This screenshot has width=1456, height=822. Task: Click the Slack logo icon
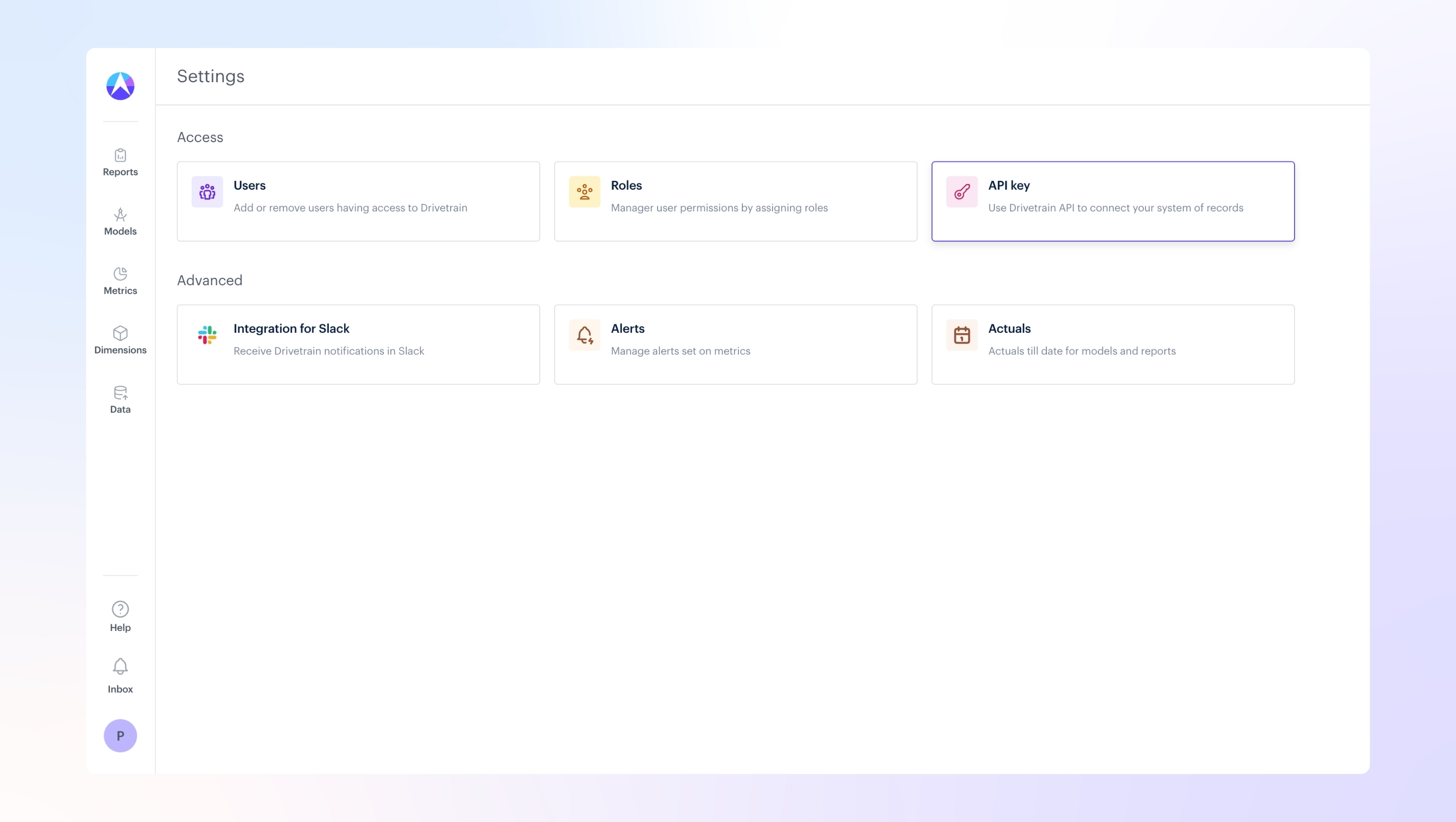pyautogui.click(x=207, y=335)
